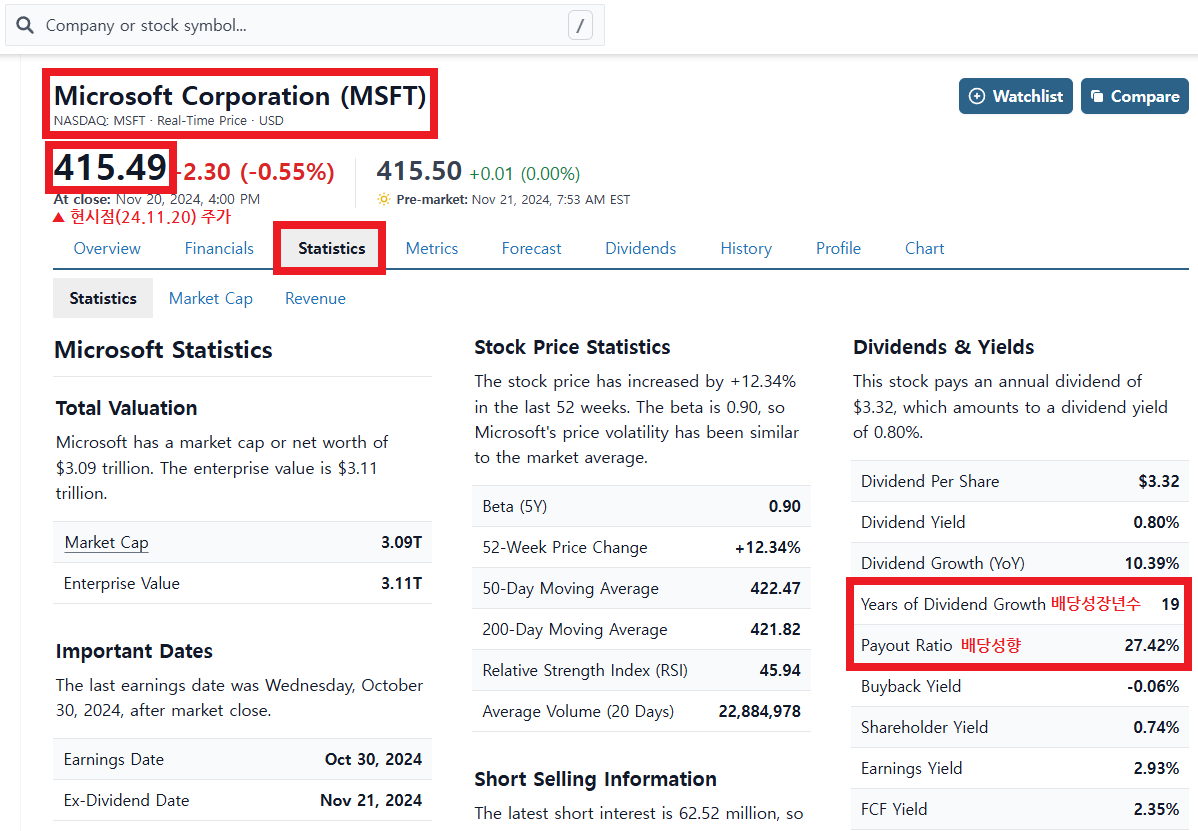Switch to the Overview tab
Viewport: 1198px width, 831px height.
107,248
